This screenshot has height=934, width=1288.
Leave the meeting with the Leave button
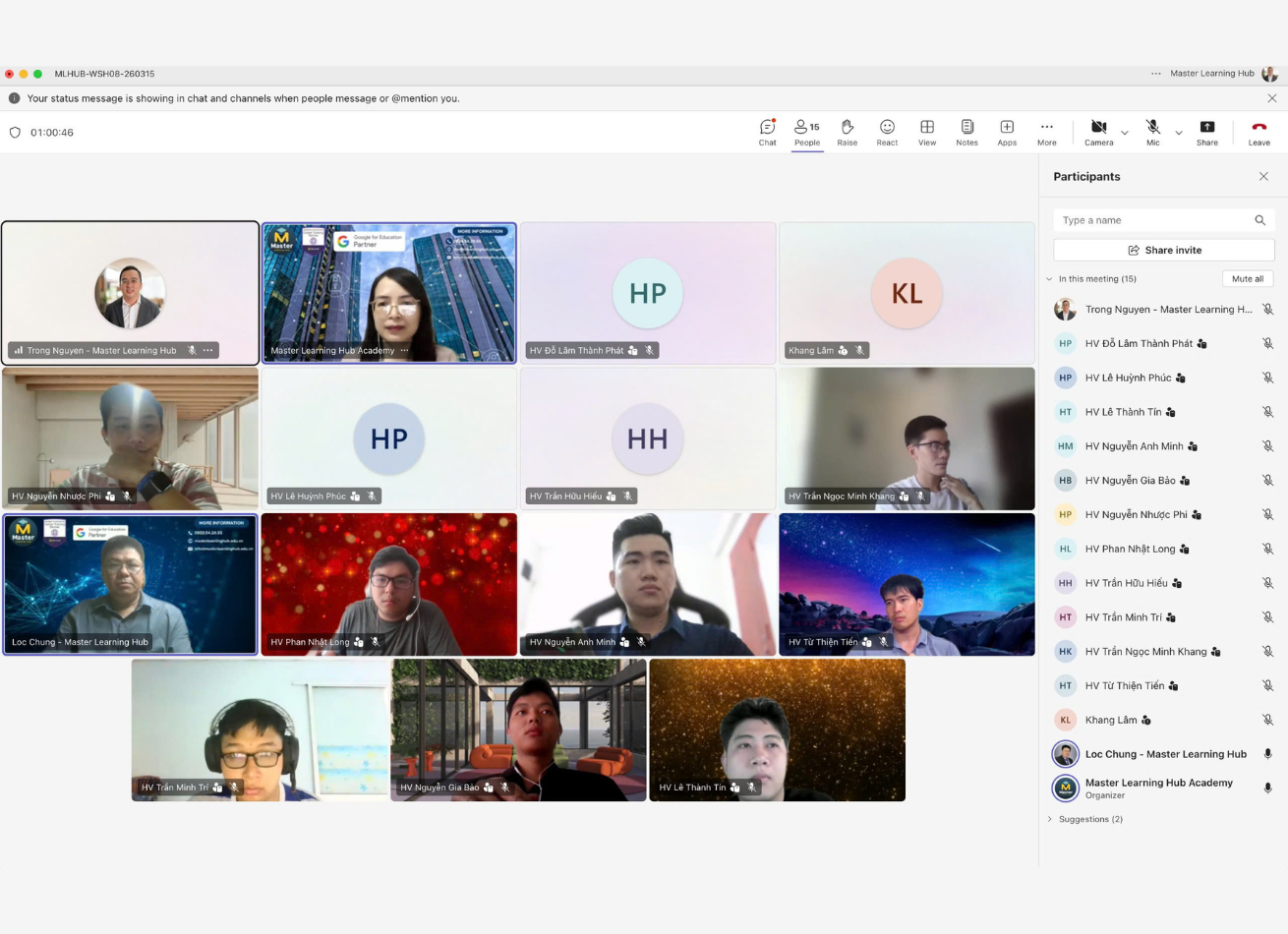[1259, 132]
